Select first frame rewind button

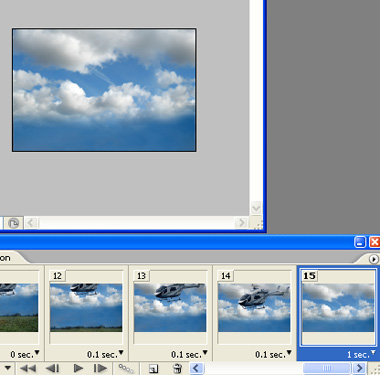28,368
